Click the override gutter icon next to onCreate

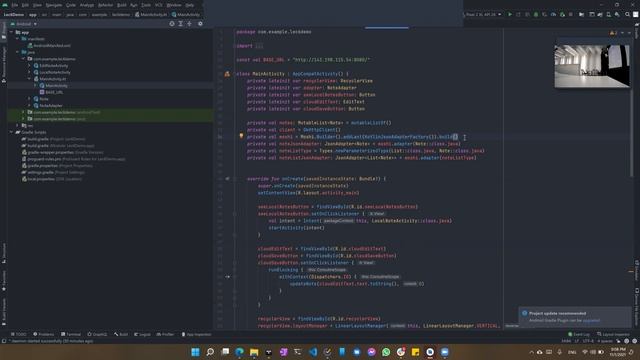[227, 179]
